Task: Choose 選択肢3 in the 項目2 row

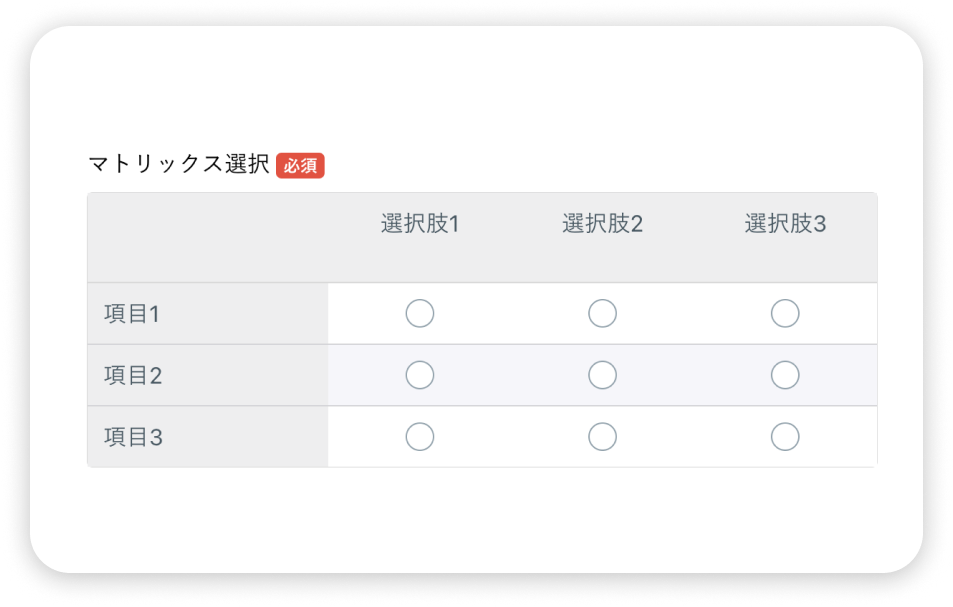Action: click(785, 375)
